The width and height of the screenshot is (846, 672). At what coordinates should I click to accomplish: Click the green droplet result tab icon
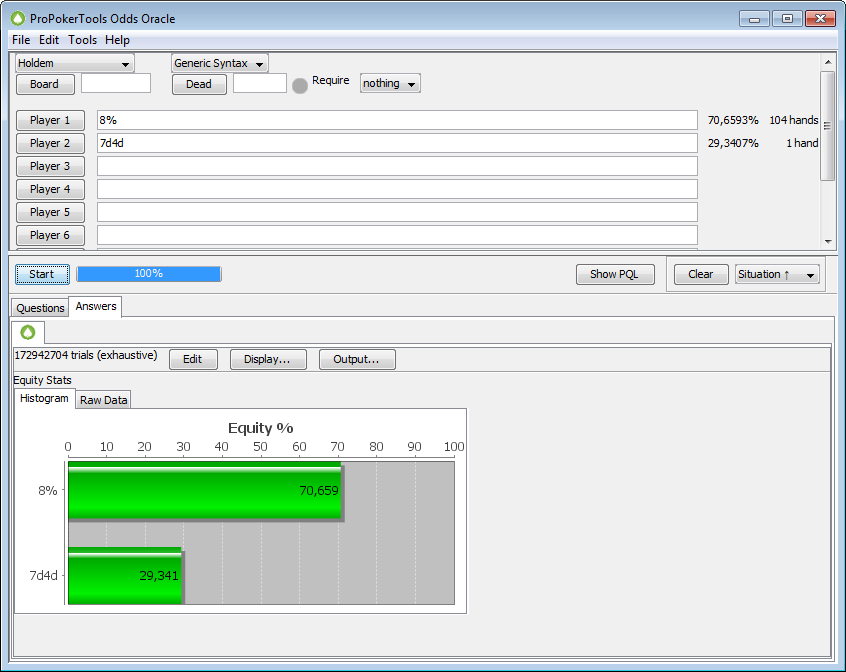(x=28, y=332)
